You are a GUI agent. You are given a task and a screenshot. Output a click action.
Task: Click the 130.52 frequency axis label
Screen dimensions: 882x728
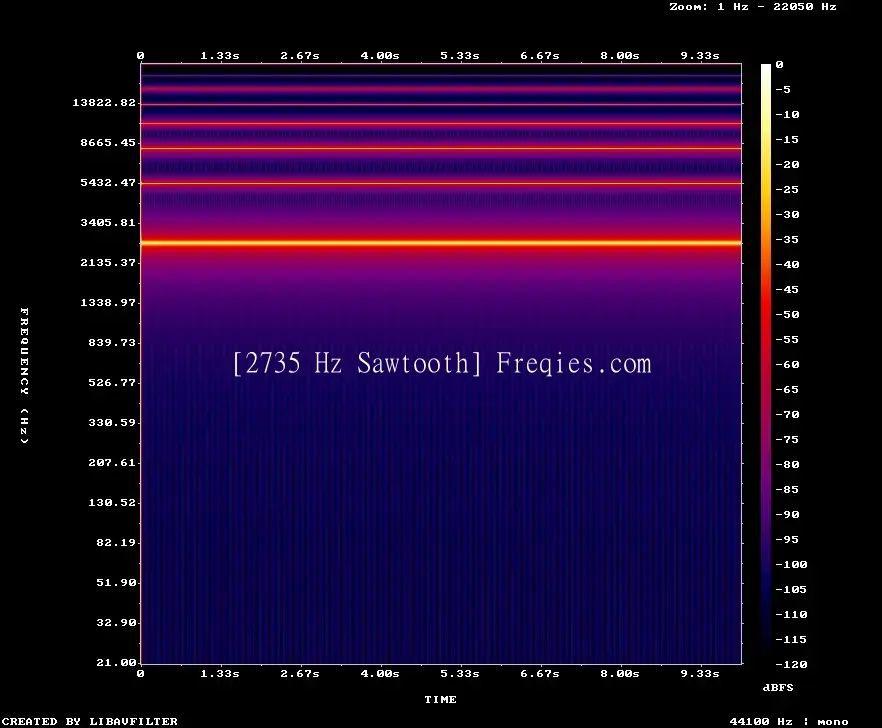pyautogui.click(x=112, y=502)
